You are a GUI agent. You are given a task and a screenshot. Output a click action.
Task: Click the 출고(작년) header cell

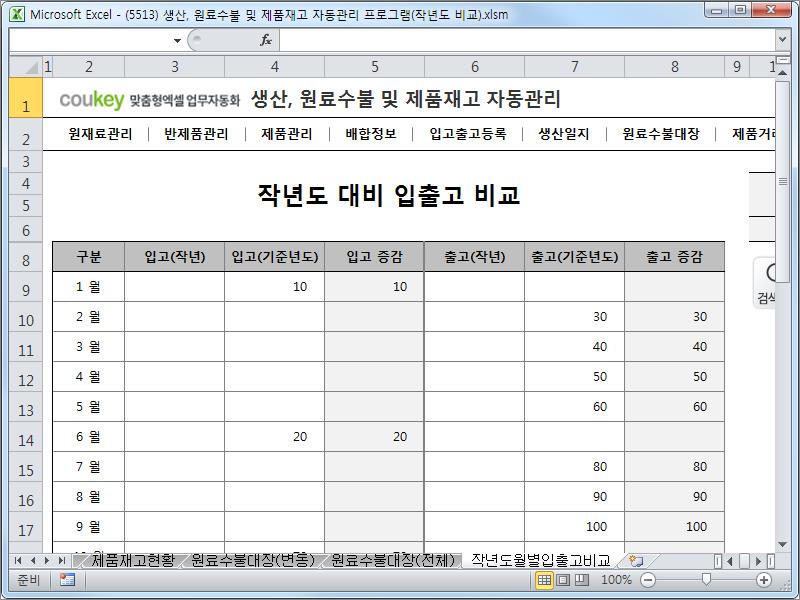pos(474,257)
